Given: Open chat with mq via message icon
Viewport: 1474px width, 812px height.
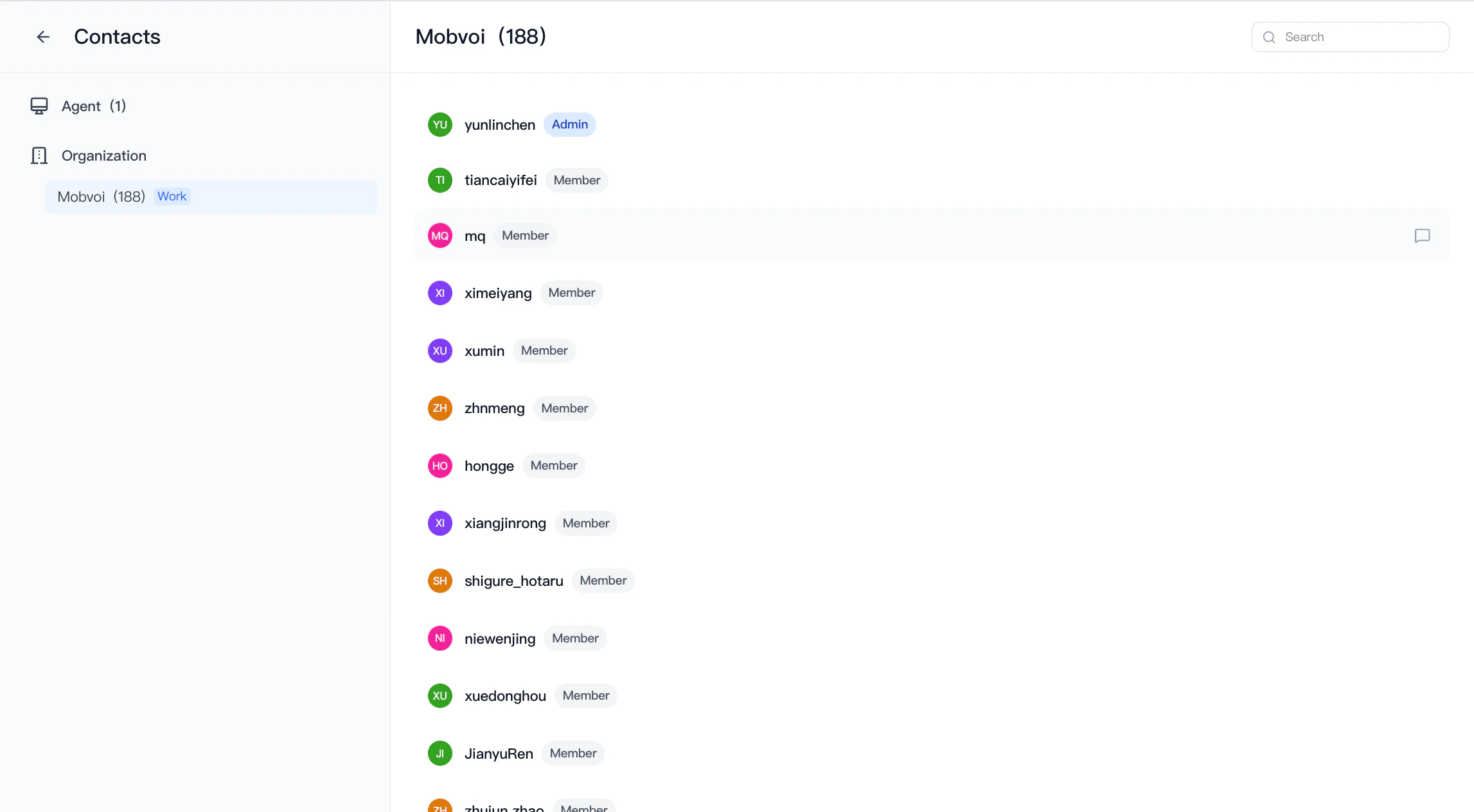Looking at the screenshot, I should tap(1422, 236).
